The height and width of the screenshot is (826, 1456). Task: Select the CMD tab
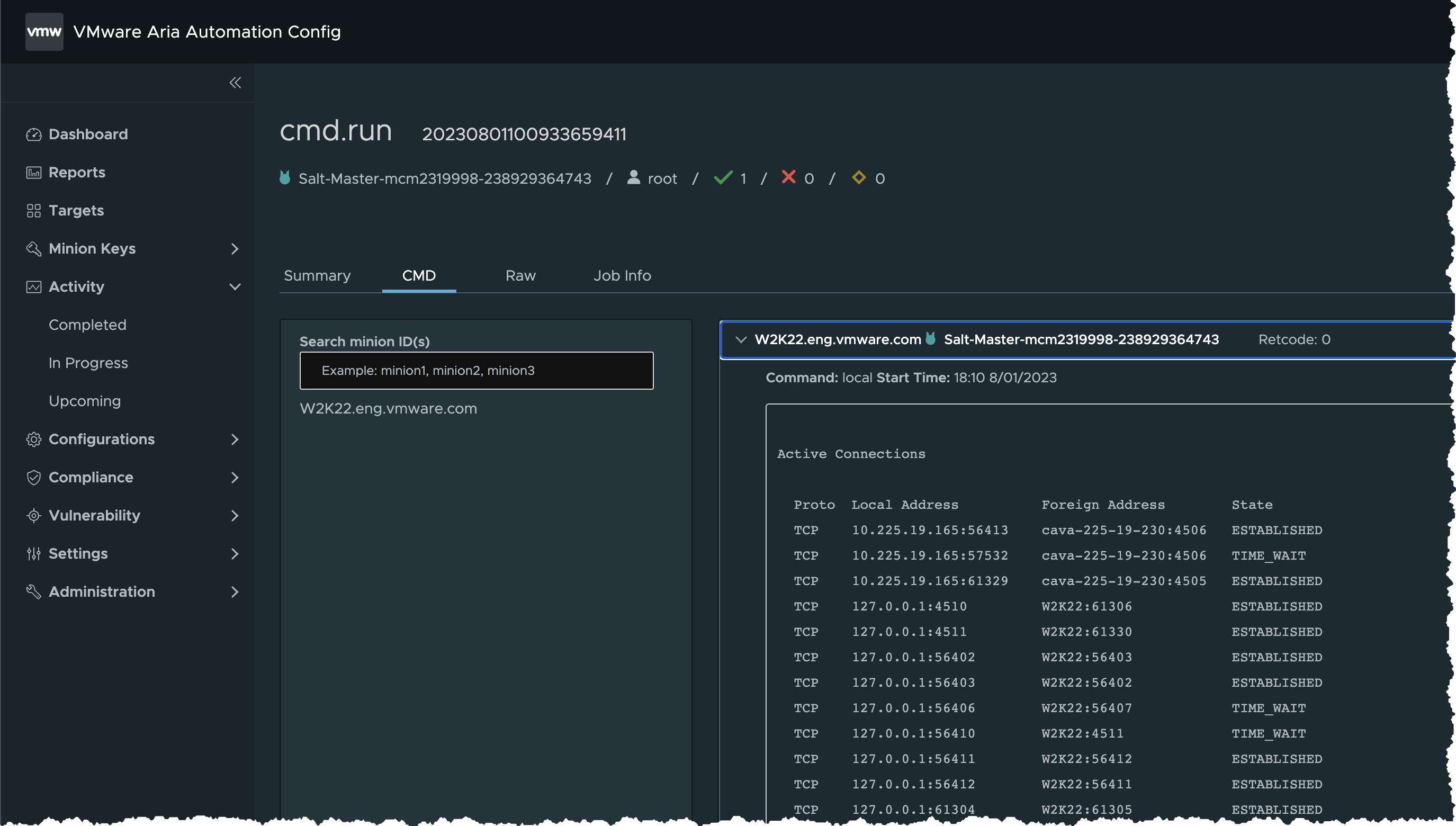point(419,276)
